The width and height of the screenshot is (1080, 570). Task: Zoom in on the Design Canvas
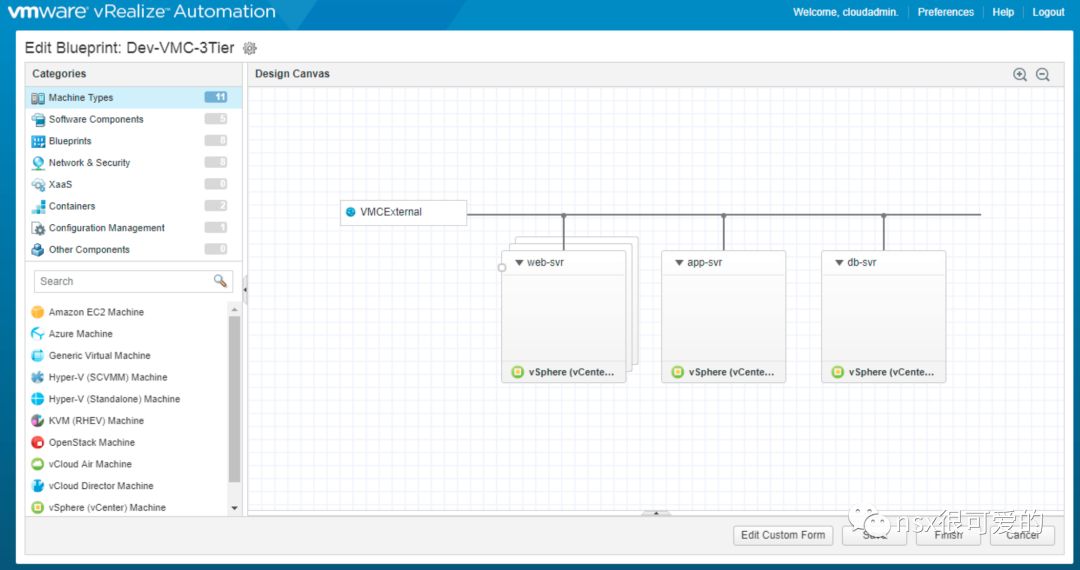click(x=1020, y=74)
